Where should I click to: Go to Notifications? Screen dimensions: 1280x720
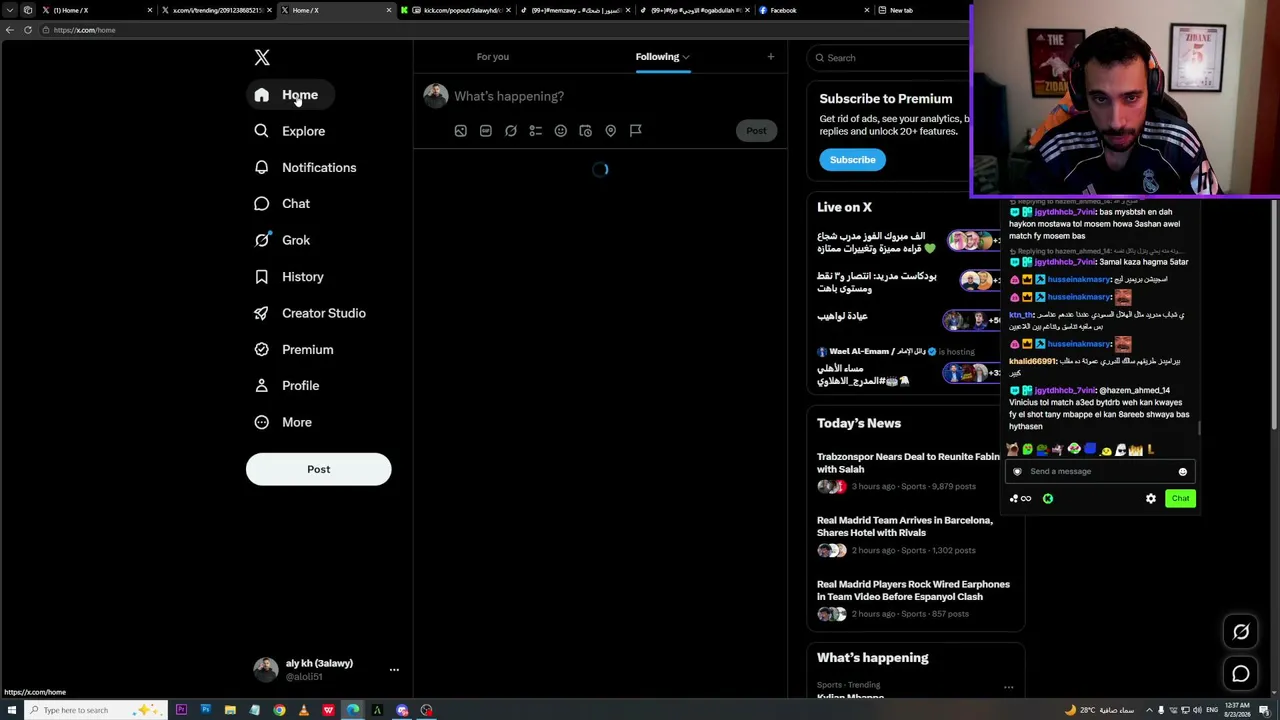click(305, 168)
